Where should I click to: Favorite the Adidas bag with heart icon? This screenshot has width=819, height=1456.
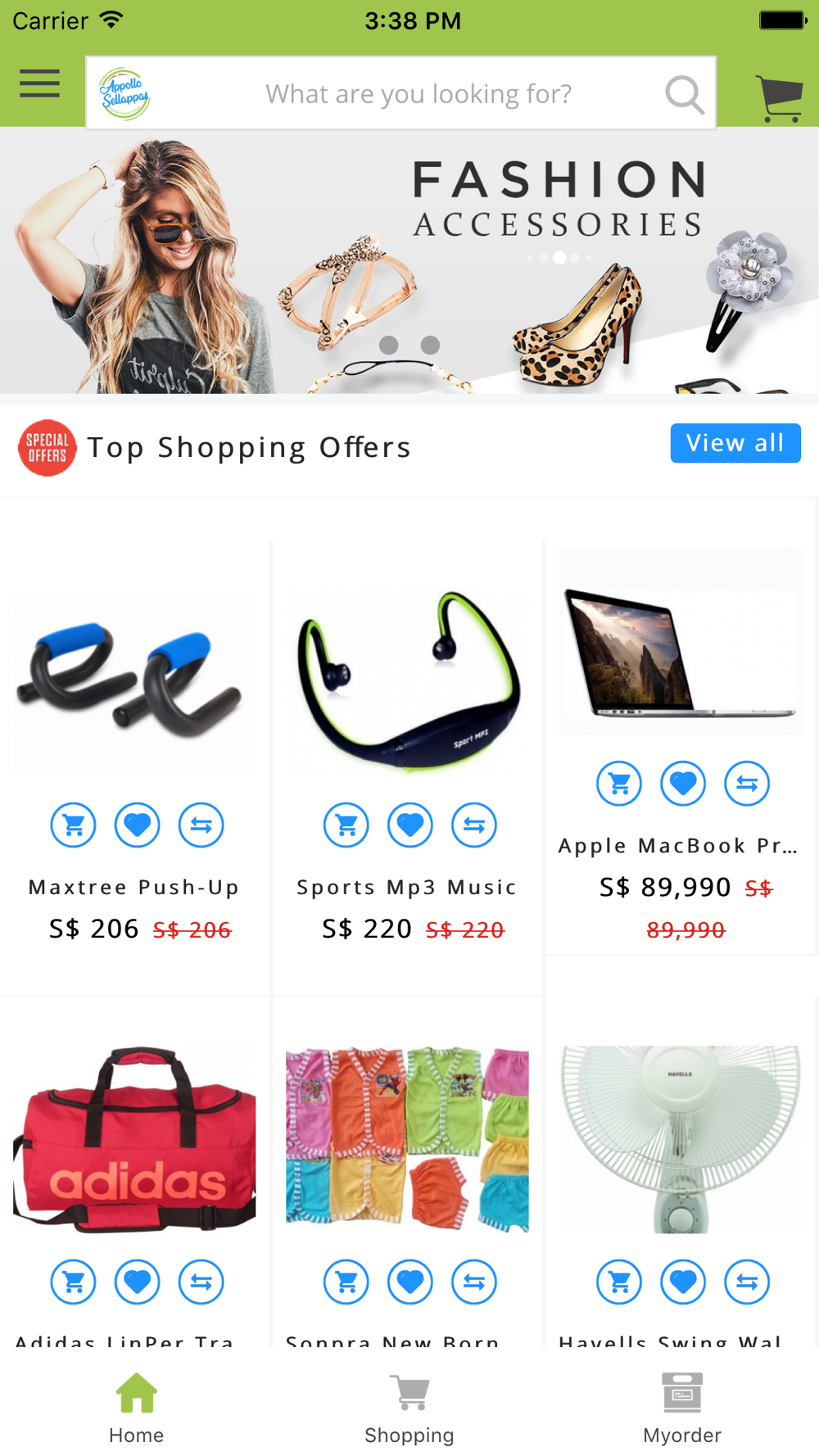[138, 1282]
